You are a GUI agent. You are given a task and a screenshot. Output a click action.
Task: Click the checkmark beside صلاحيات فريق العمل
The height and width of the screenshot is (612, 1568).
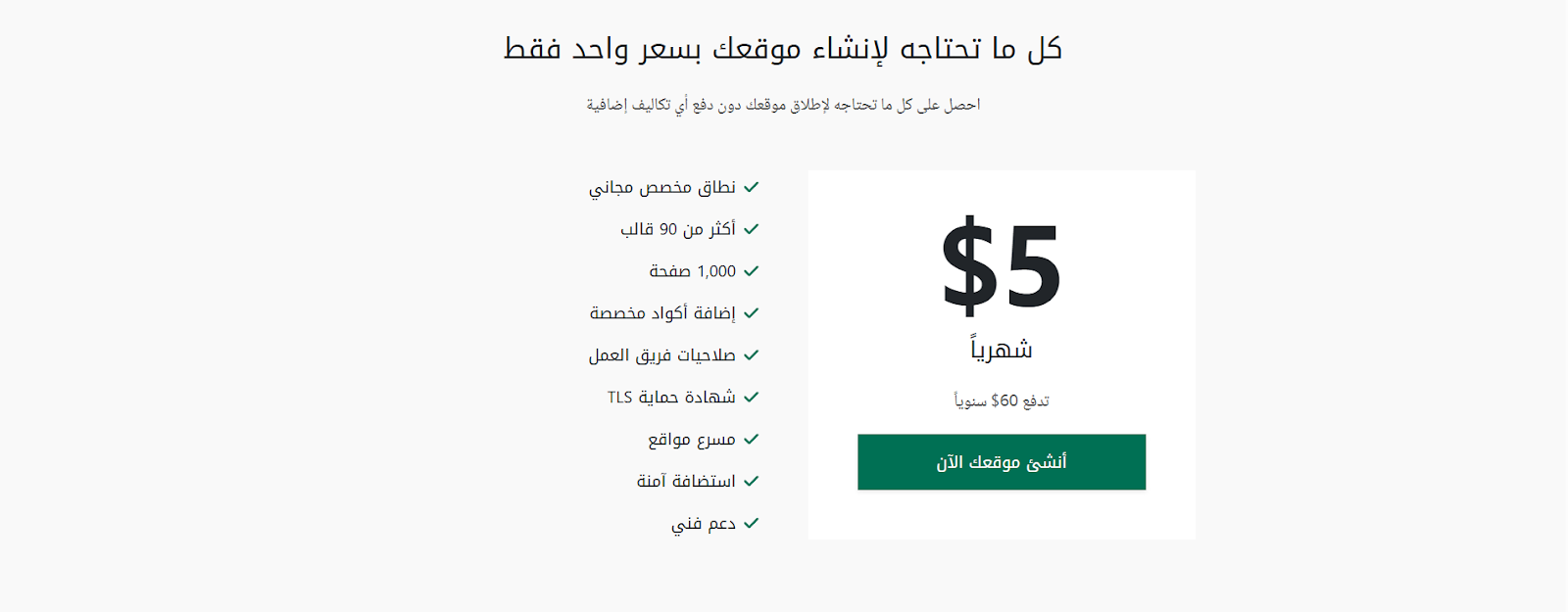coord(752,355)
